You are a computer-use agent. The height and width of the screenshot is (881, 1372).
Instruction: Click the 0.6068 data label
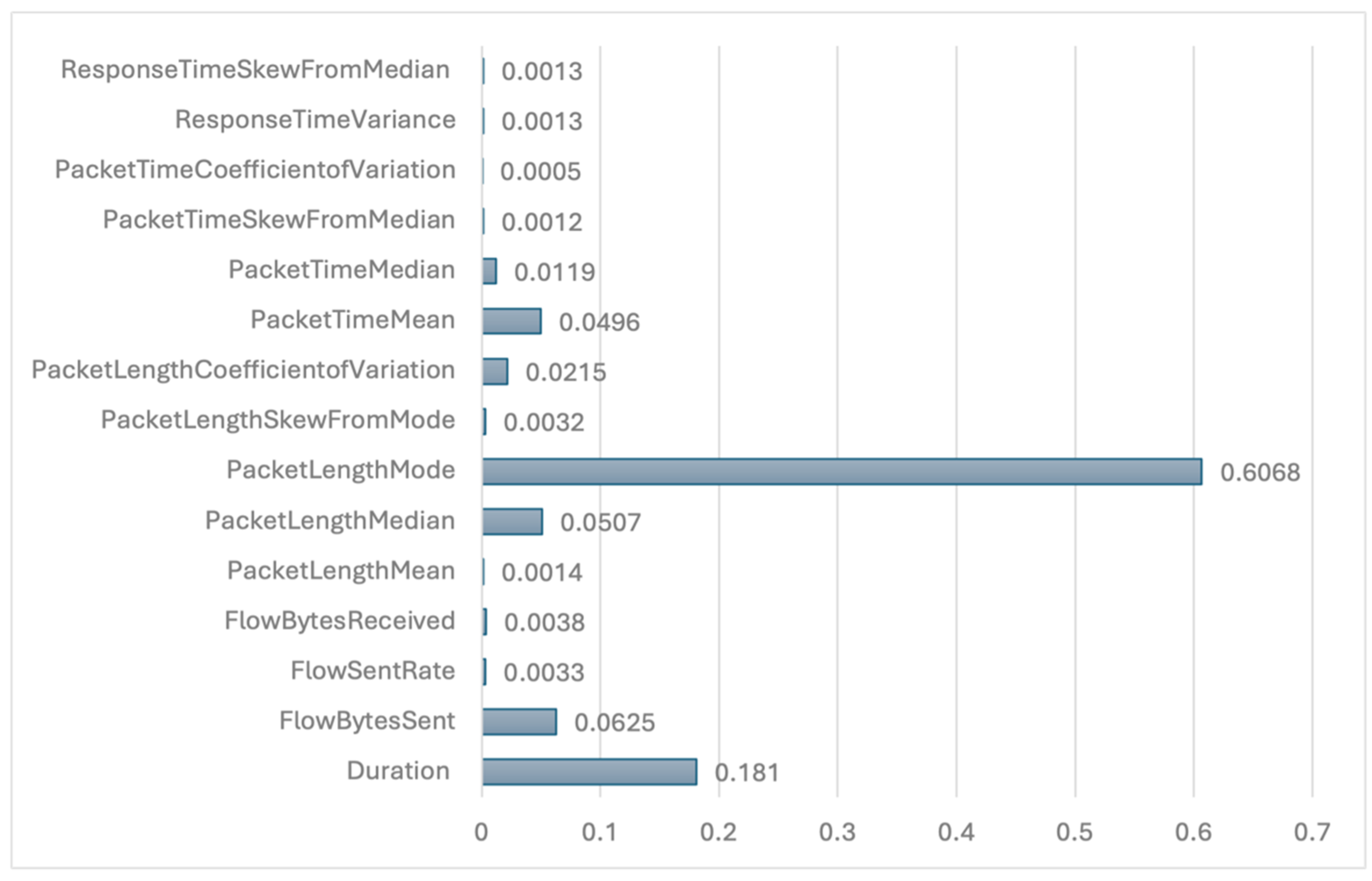(x=1260, y=473)
